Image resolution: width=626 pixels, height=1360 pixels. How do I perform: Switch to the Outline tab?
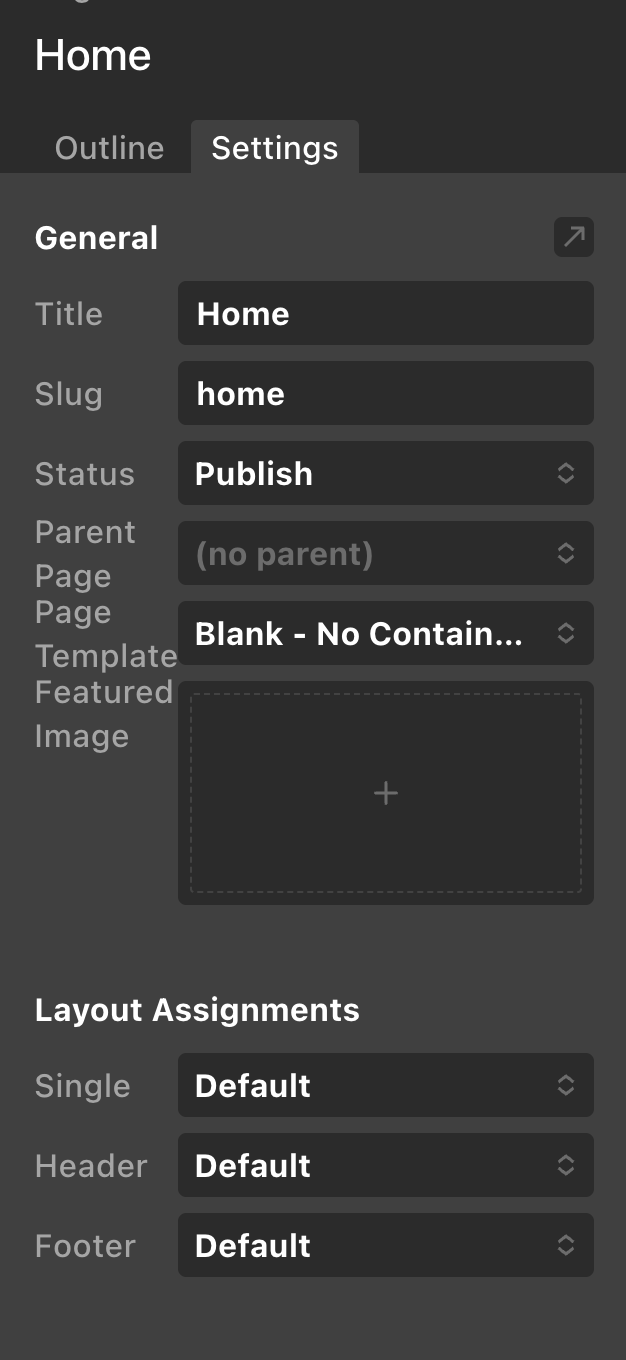pyautogui.click(x=109, y=148)
